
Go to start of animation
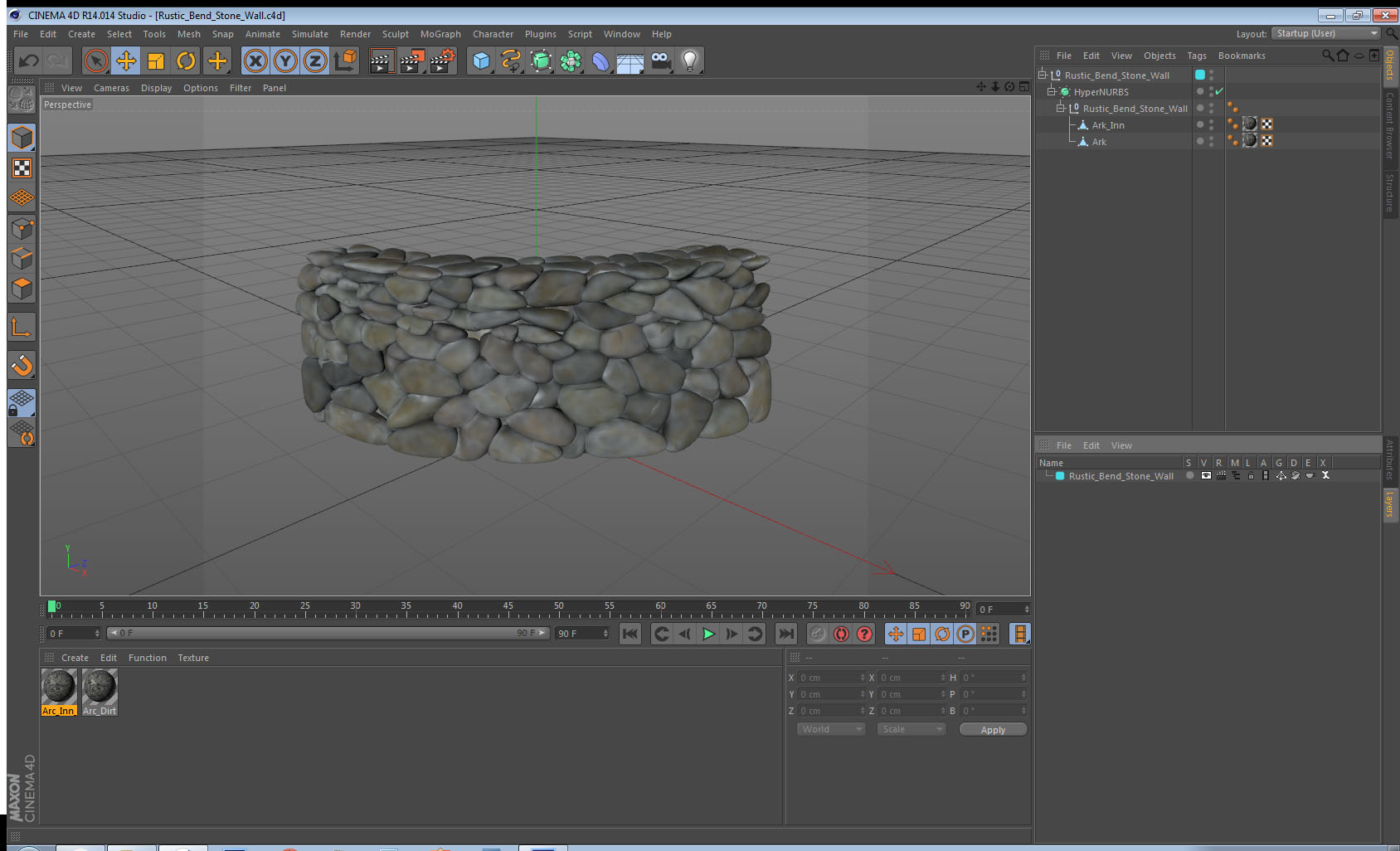coord(630,634)
